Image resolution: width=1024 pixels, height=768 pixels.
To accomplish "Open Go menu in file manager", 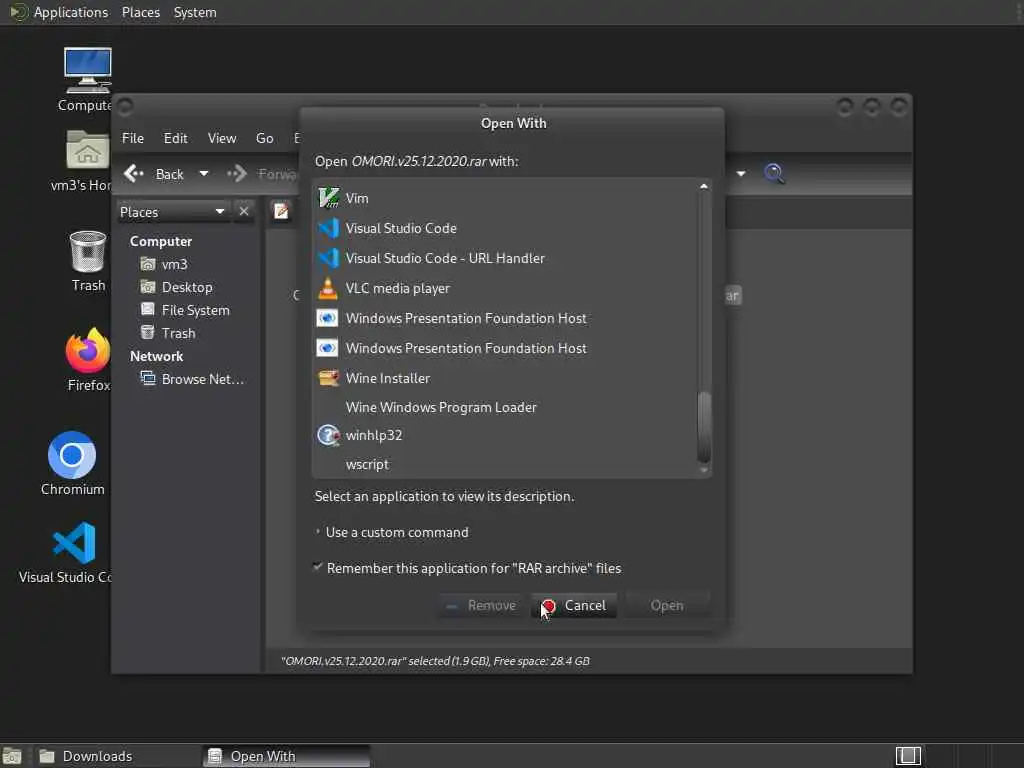I will [264, 138].
